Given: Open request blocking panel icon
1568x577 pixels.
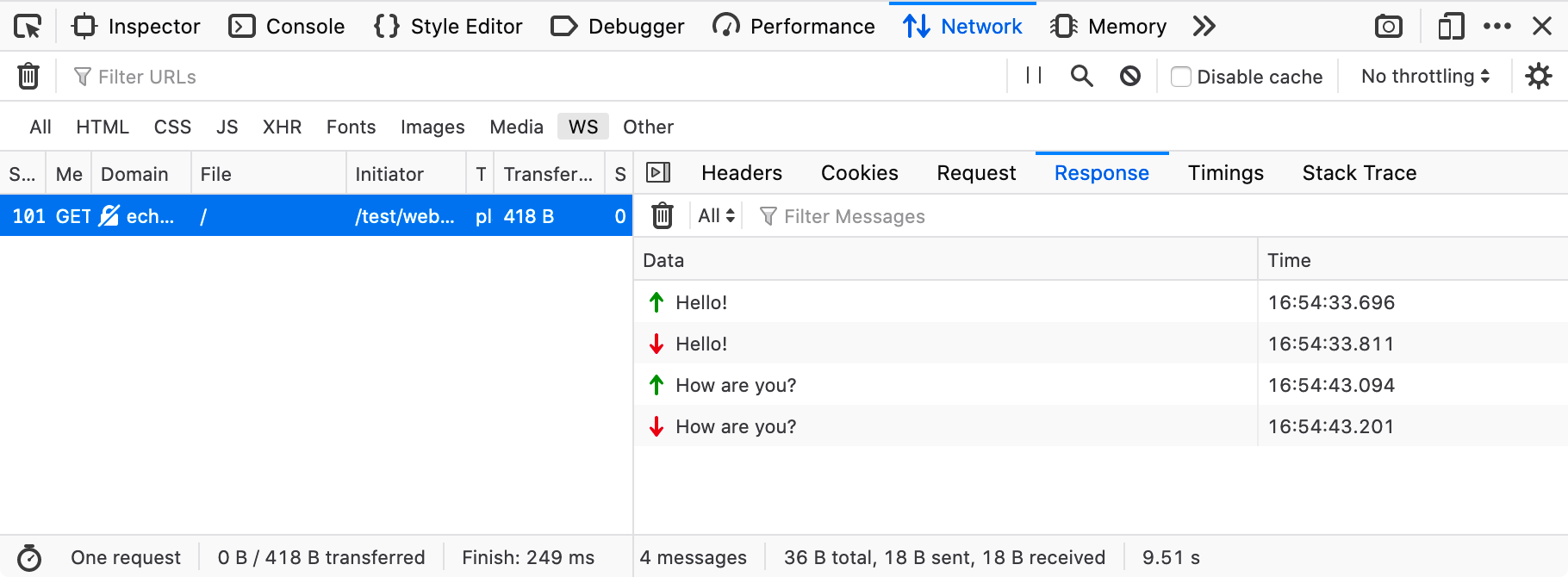Looking at the screenshot, I should click(1130, 77).
